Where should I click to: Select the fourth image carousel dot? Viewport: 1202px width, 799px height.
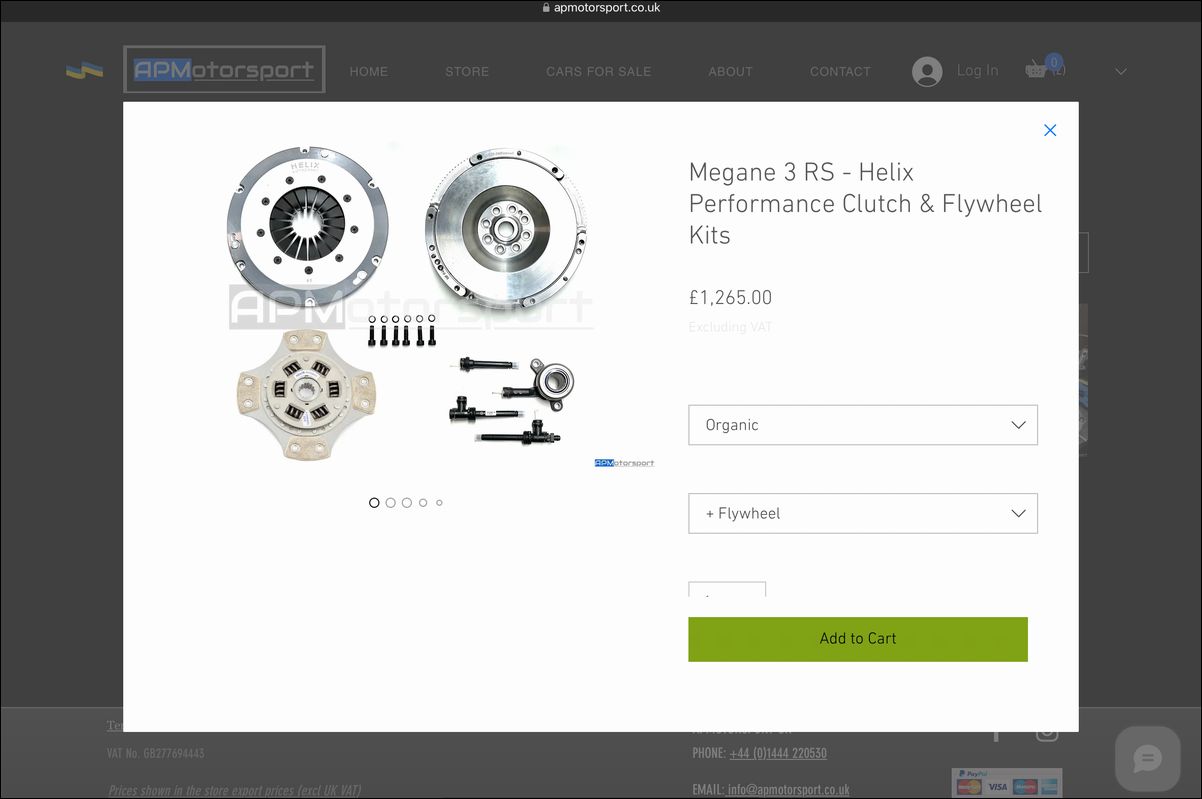[423, 503]
